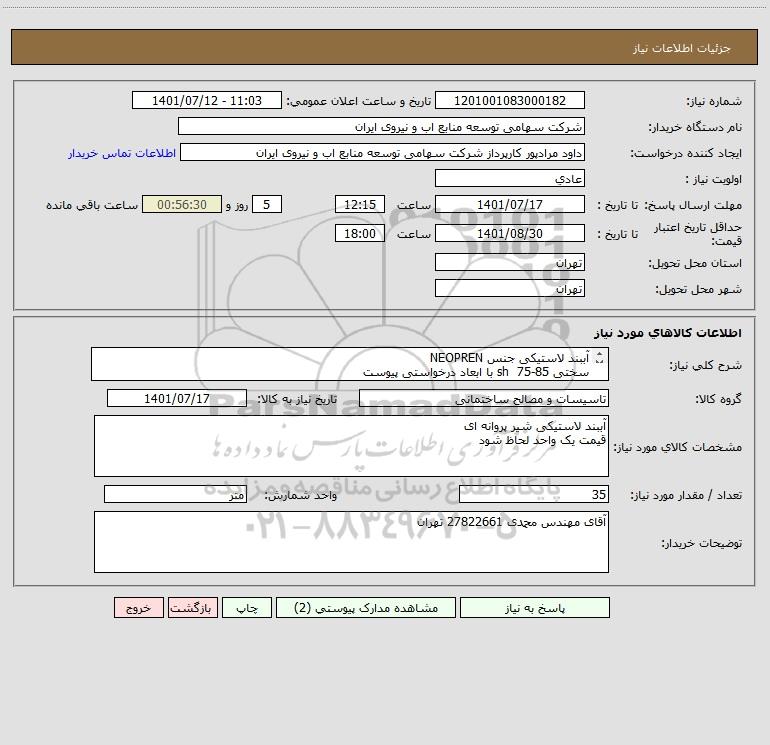The width and height of the screenshot is (770, 745).
Task: Click the چاپ print button
Action: (x=247, y=607)
